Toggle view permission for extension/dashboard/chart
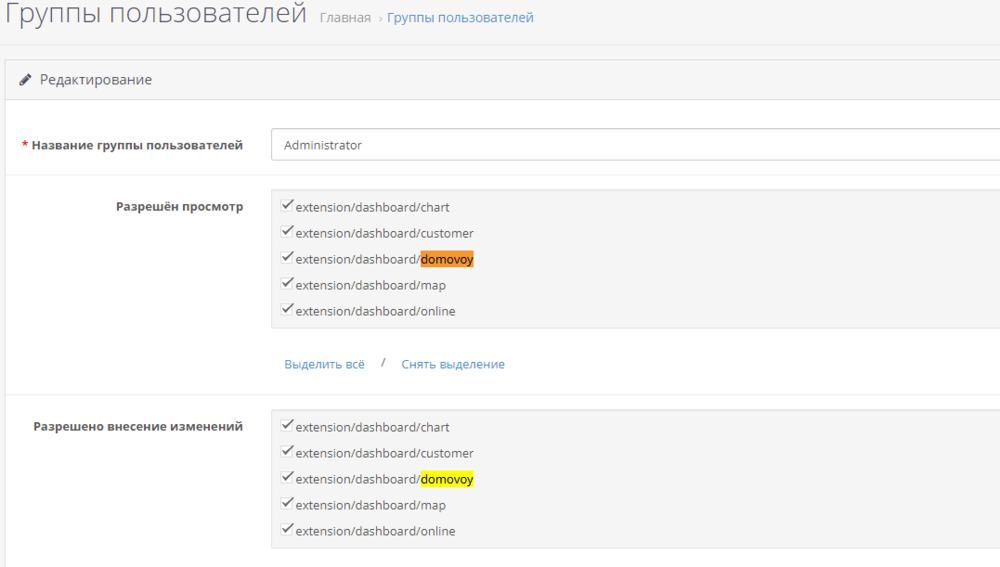Viewport: 1000px width, 567px height. 288,206
